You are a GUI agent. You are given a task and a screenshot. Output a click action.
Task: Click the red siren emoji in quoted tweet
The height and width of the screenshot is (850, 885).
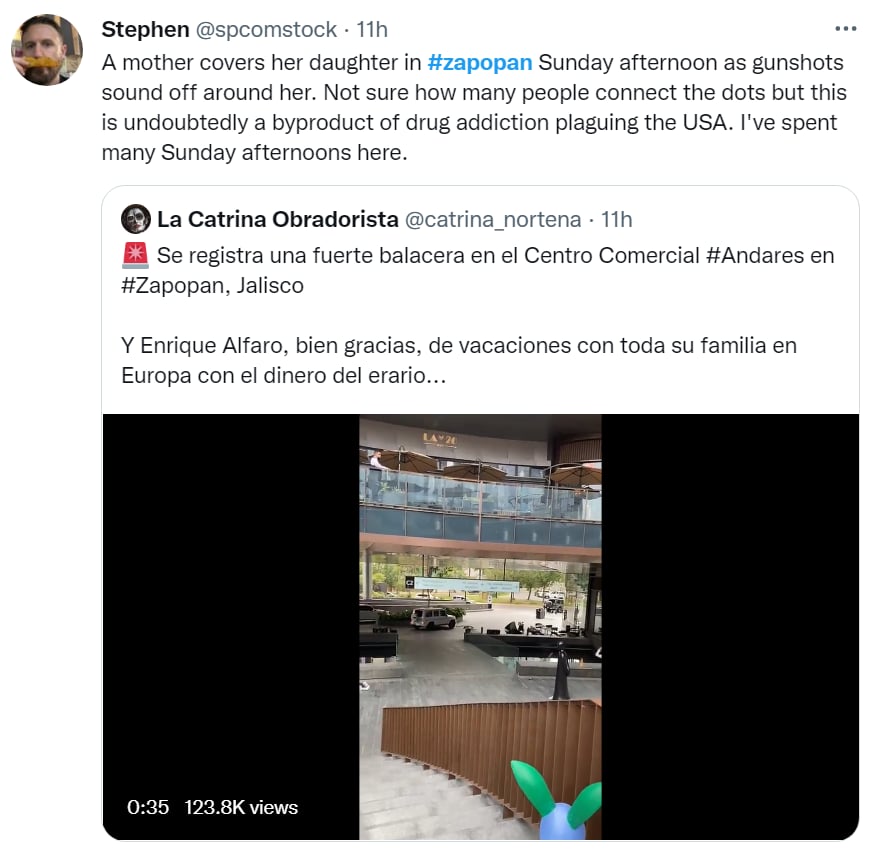click(135, 256)
